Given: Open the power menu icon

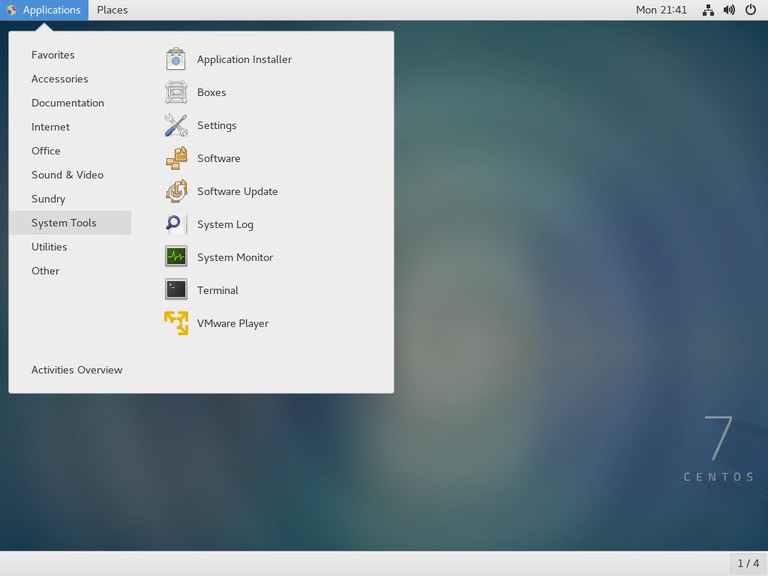Looking at the screenshot, I should pyautogui.click(x=750, y=10).
